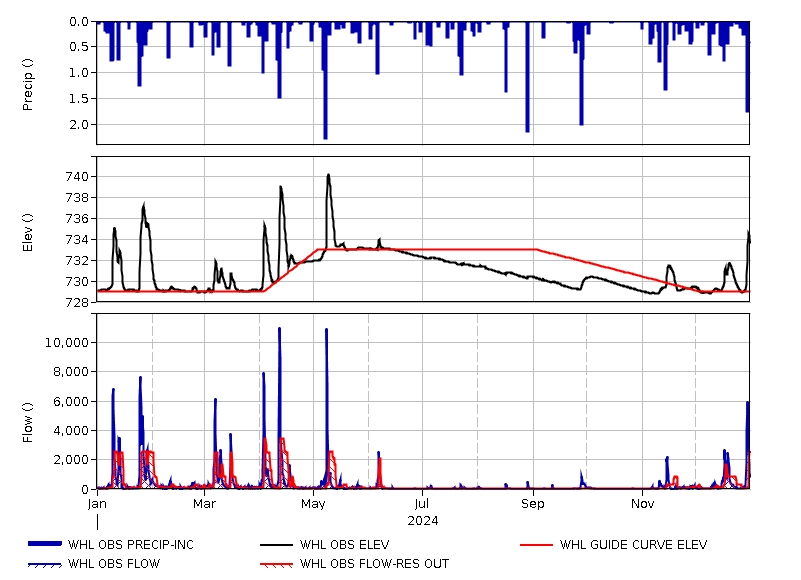Image resolution: width=801 pixels, height=580 pixels.
Task: Select the red line swatch for WHL GUIDE CURVE ELEV
Action: point(536,545)
